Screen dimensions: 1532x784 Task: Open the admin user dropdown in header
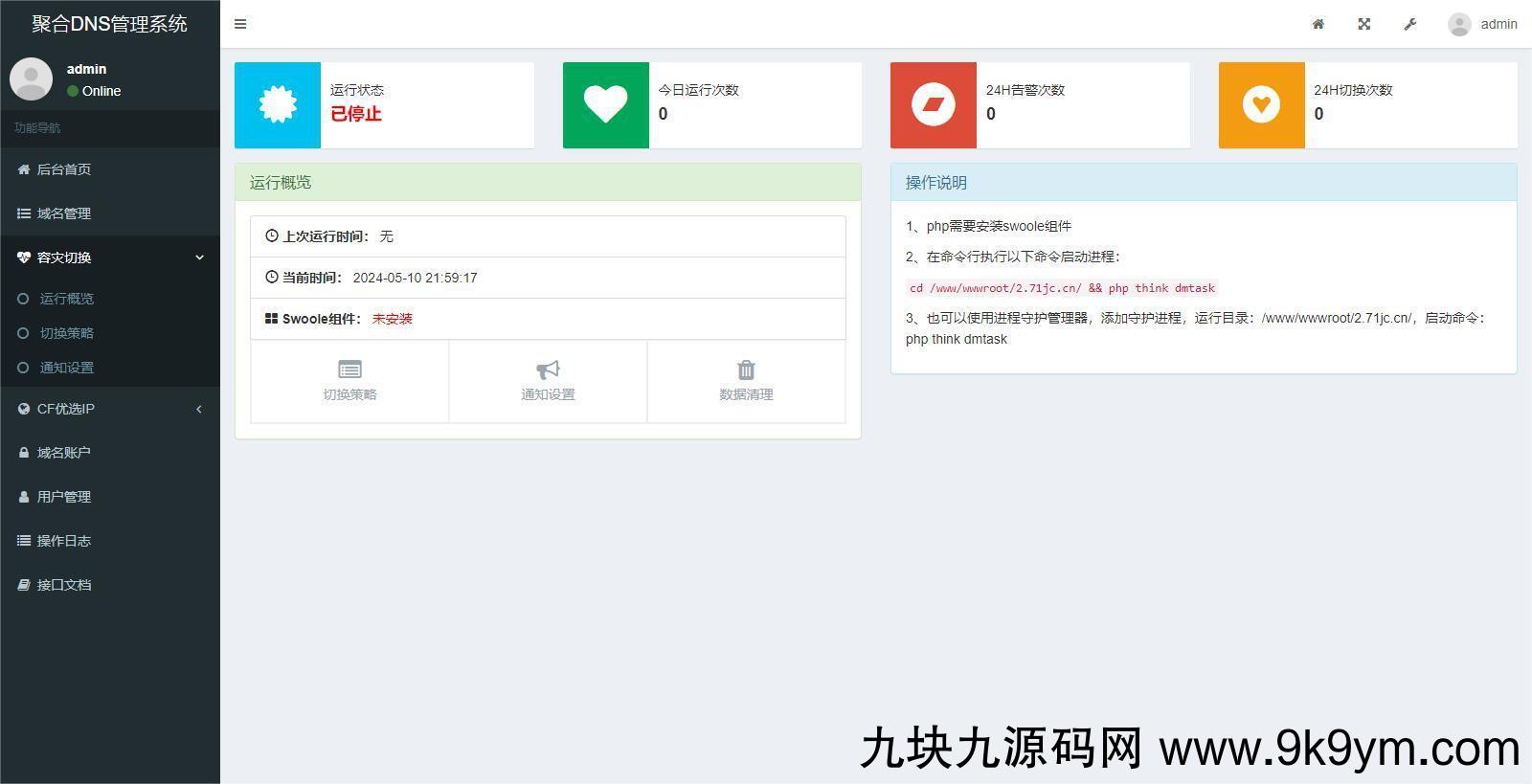1482,24
